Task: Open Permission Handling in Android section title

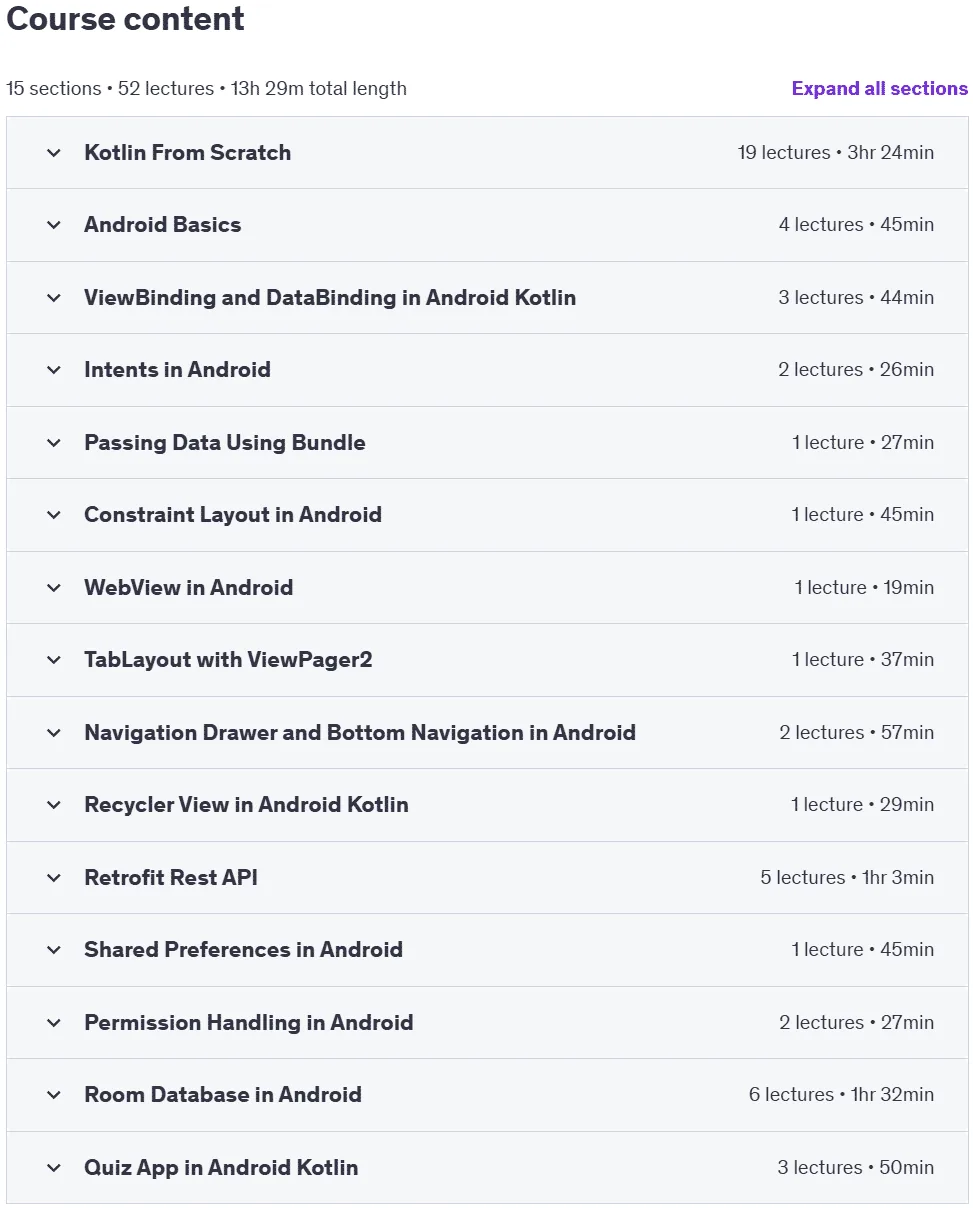Action: coord(248,1022)
